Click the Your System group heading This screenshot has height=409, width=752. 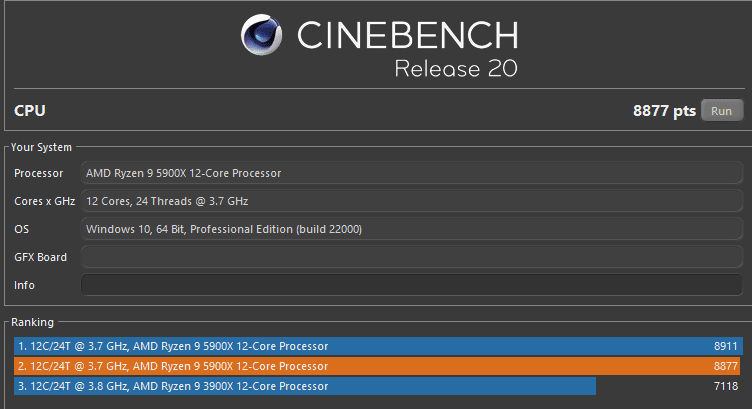tap(41, 148)
